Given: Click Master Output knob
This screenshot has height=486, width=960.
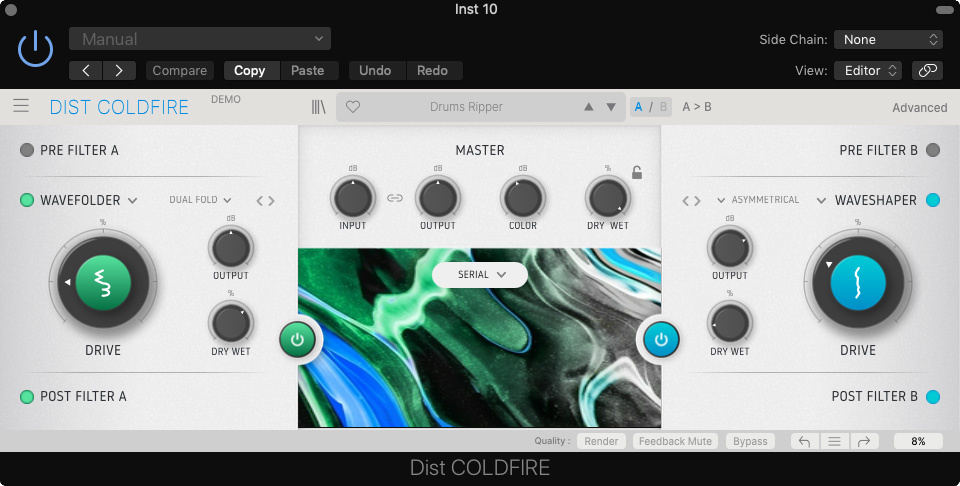Looking at the screenshot, I should tap(438, 198).
